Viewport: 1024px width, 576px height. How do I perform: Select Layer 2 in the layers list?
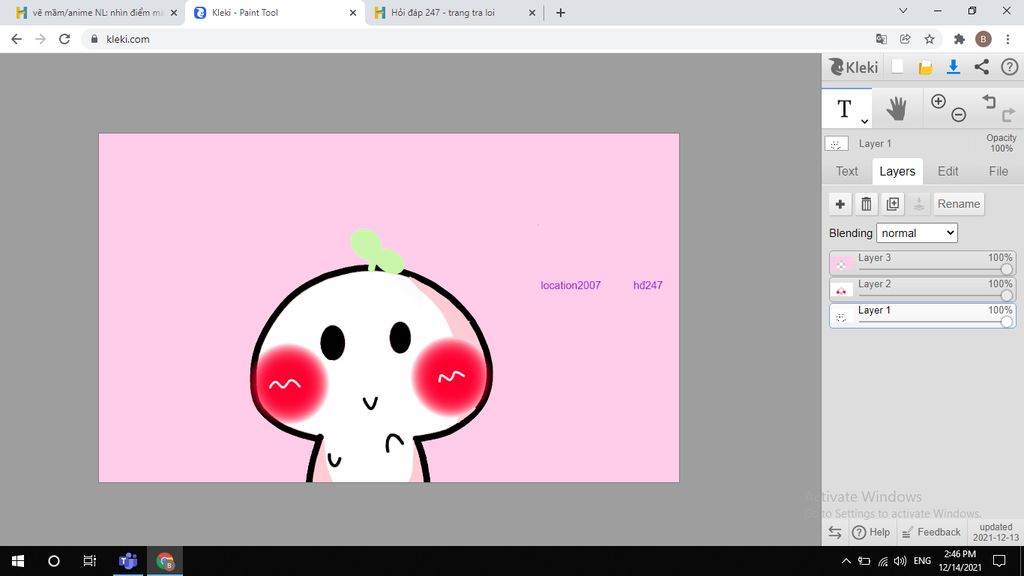click(x=922, y=289)
